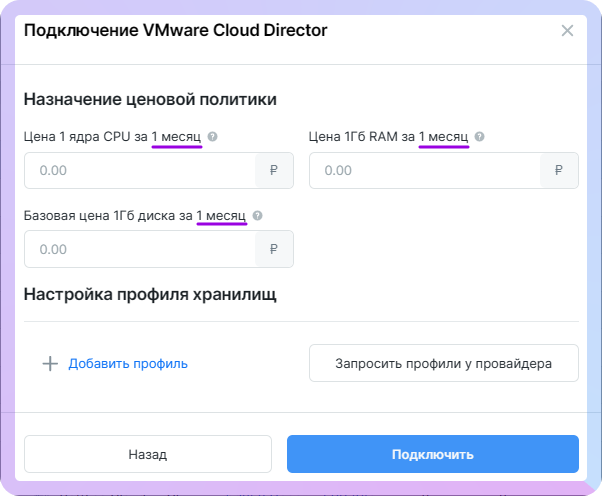Open the '1 месяц' period for CPU price
This screenshot has height=496, width=602.
click(177, 137)
